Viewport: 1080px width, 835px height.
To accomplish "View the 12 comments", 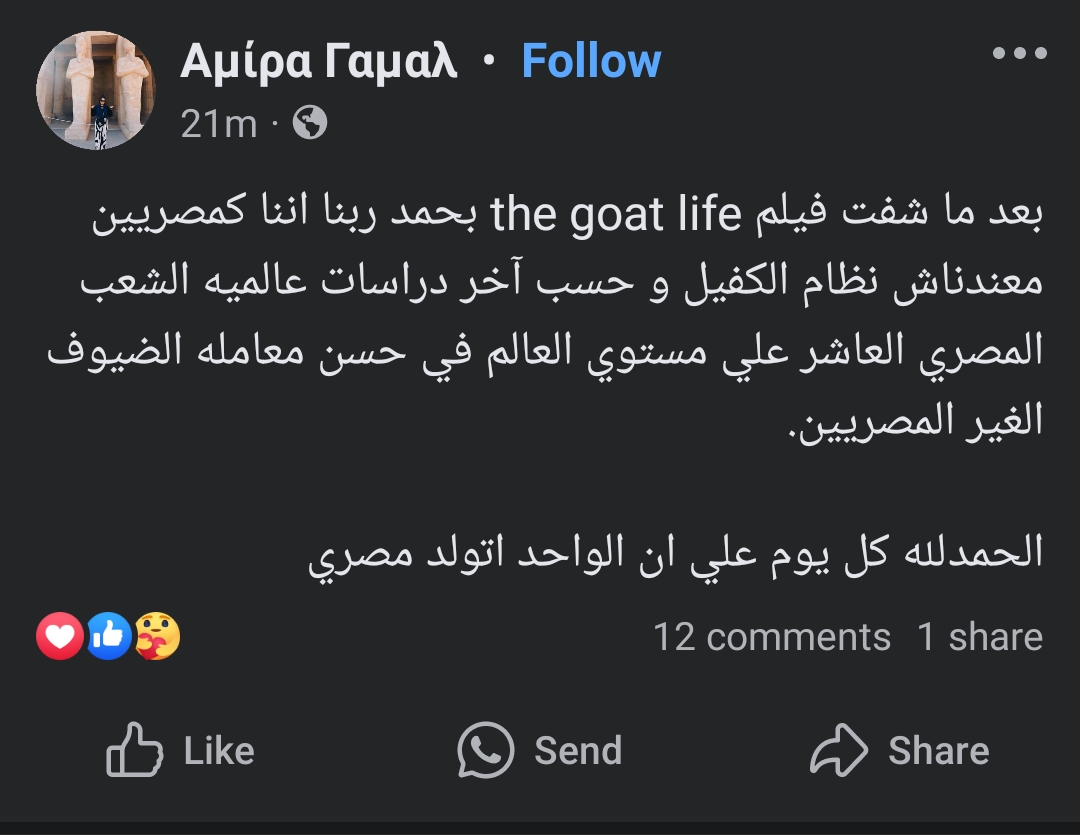I will point(771,637).
